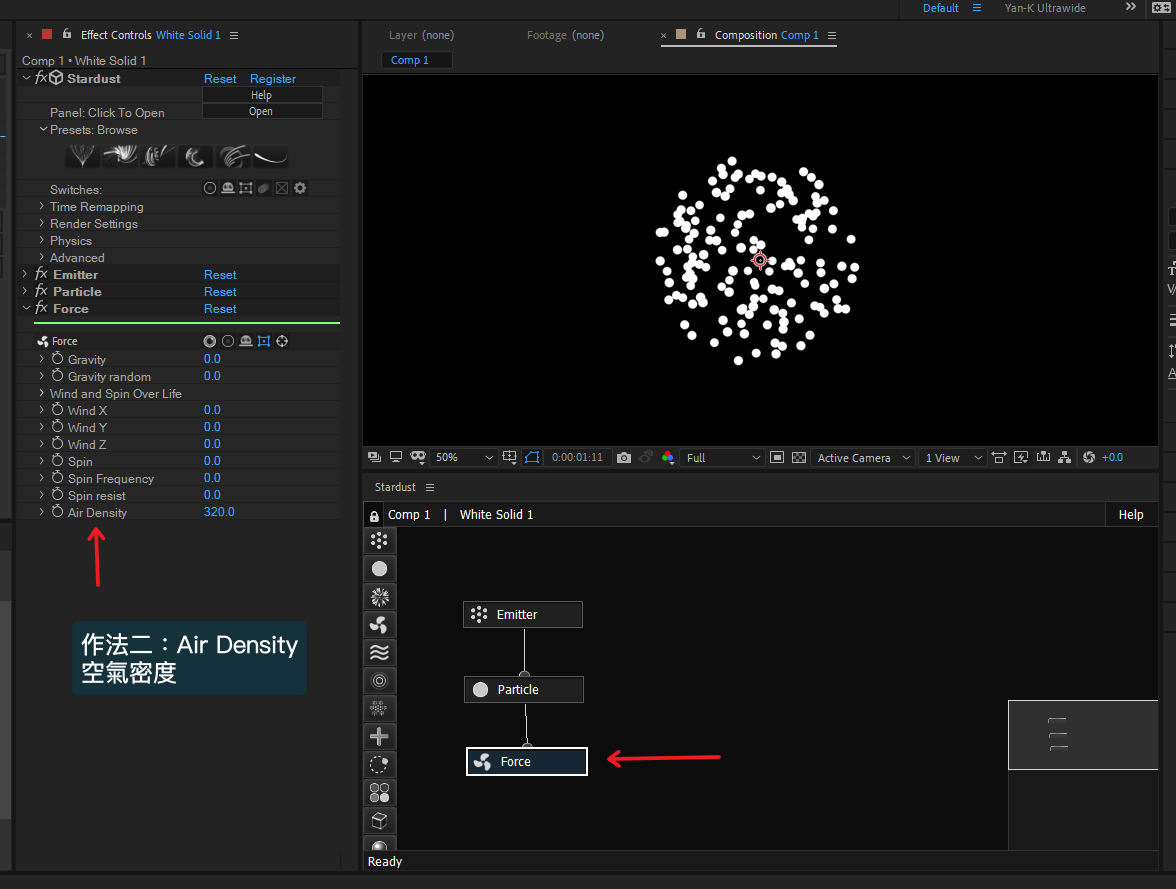
Task: Take snapshot with camera icon in viewer
Action: coord(624,458)
